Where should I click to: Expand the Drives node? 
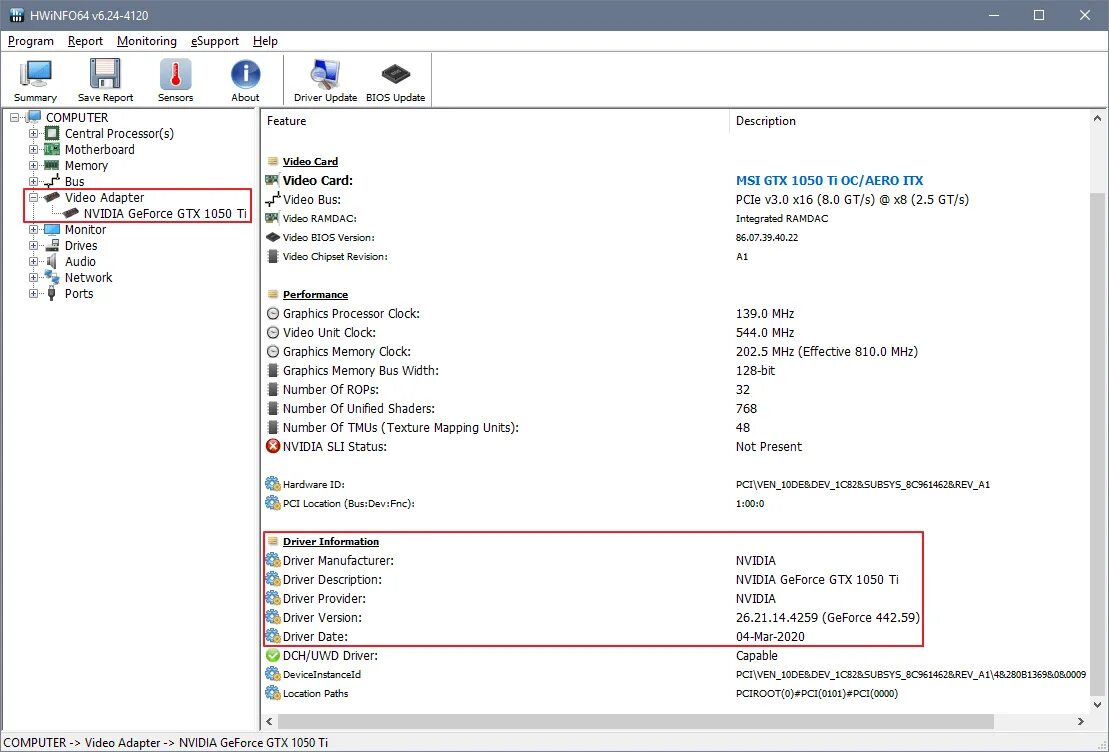click(x=33, y=245)
